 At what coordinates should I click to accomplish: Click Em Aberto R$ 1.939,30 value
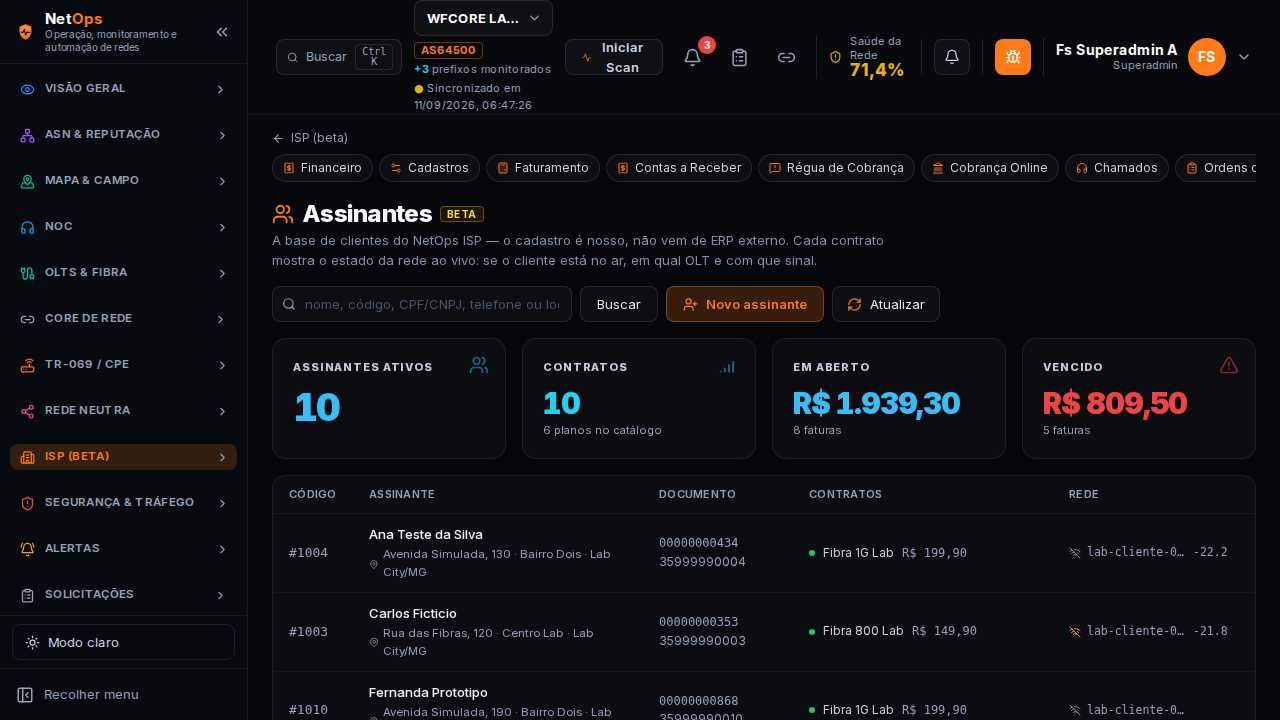pos(876,402)
